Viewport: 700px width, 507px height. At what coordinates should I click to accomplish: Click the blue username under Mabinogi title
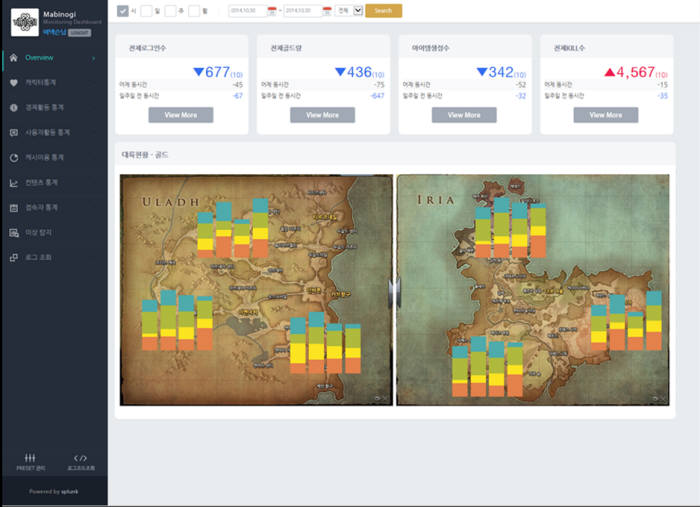(54, 33)
